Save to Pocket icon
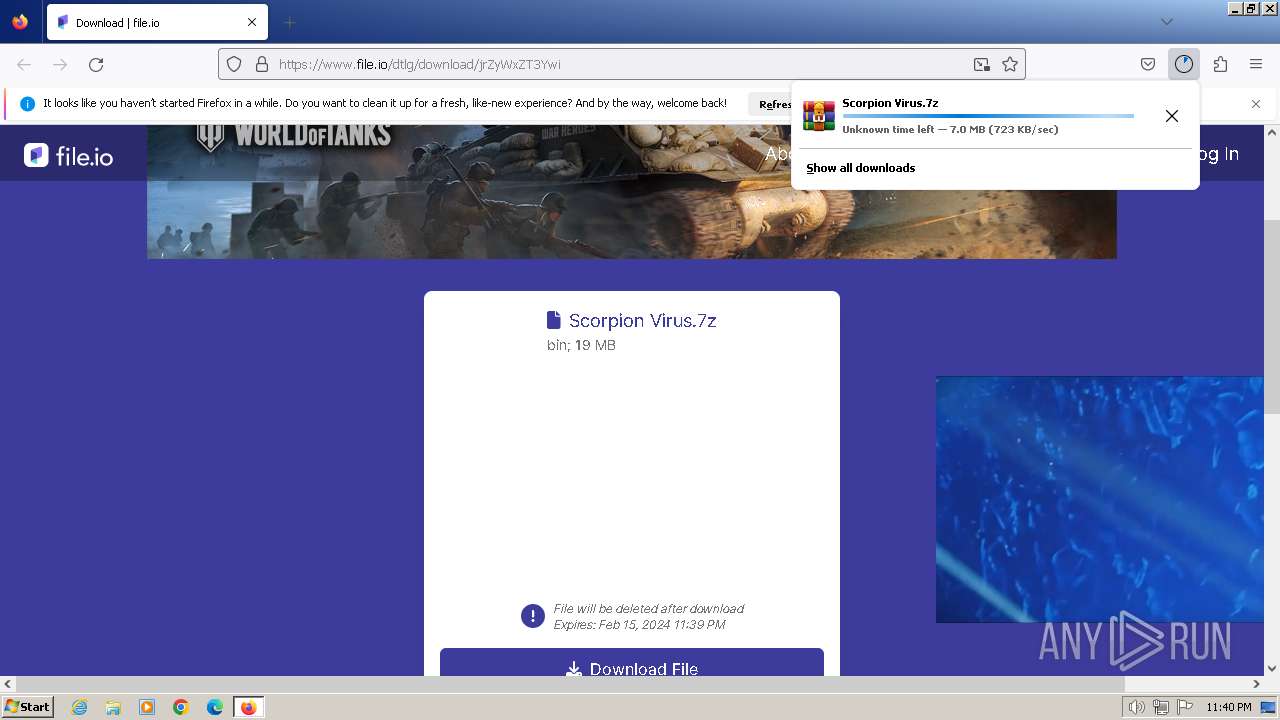 (1148, 64)
